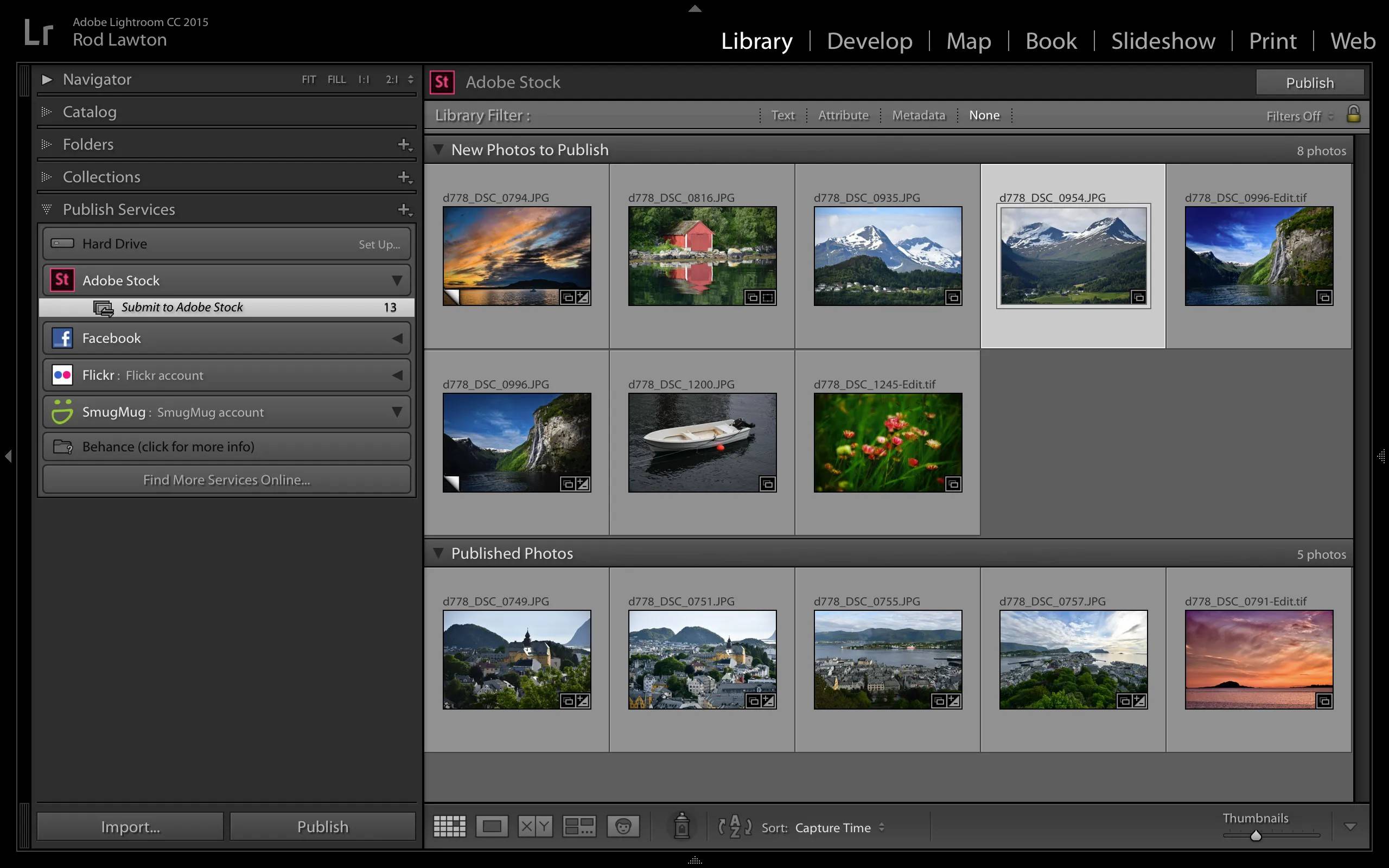Screen dimensions: 1389x868
Task: Open the Filters Off preset dropdown
Action: coord(1299,117)
